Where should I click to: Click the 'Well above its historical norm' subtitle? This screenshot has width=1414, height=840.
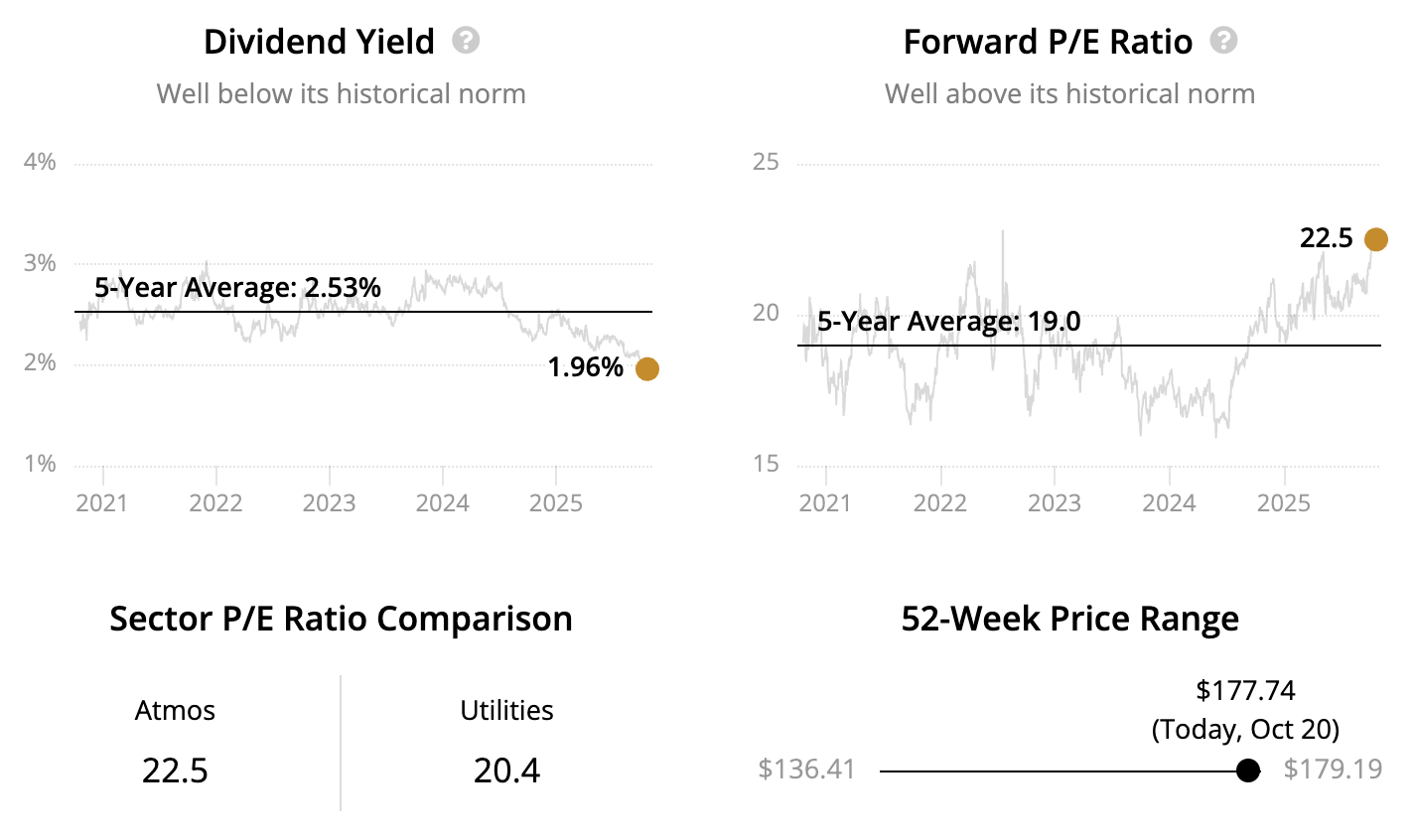tap(1069, 94)
